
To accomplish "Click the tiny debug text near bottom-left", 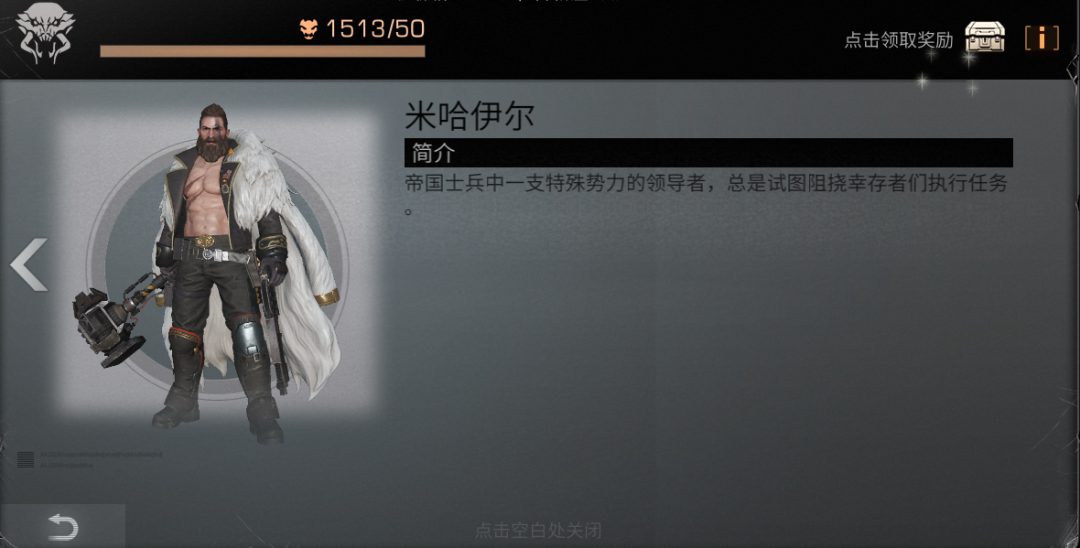I will [101, 459].
